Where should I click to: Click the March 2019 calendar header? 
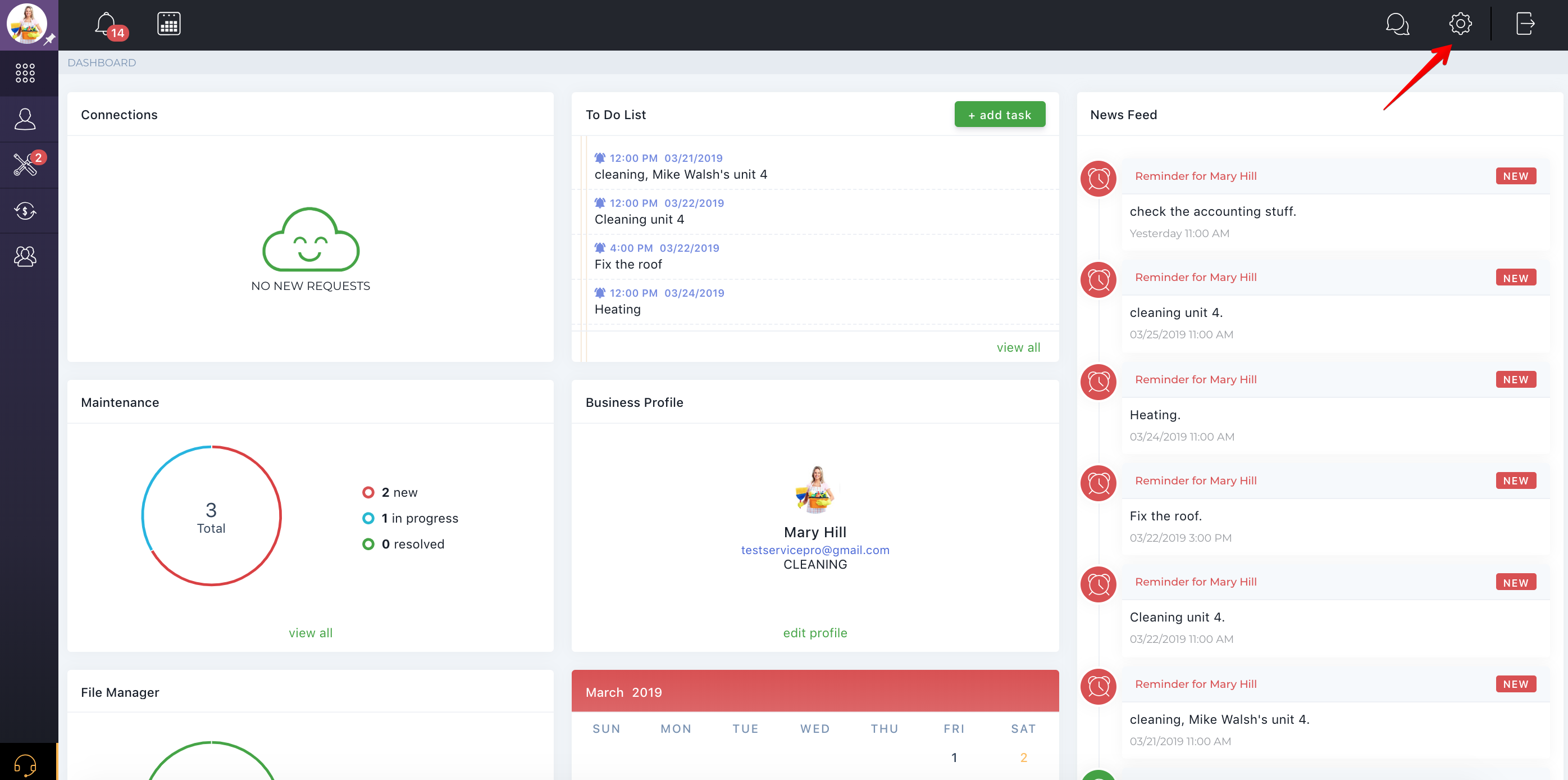click(814, 691)
